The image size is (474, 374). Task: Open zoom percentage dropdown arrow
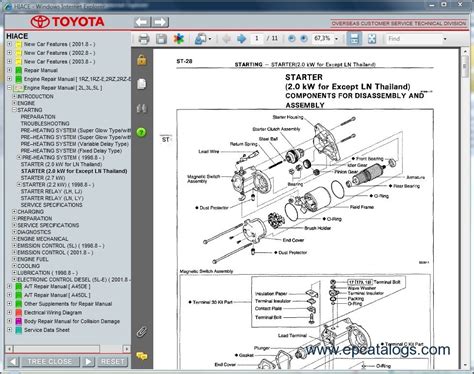tap(336, 39)
